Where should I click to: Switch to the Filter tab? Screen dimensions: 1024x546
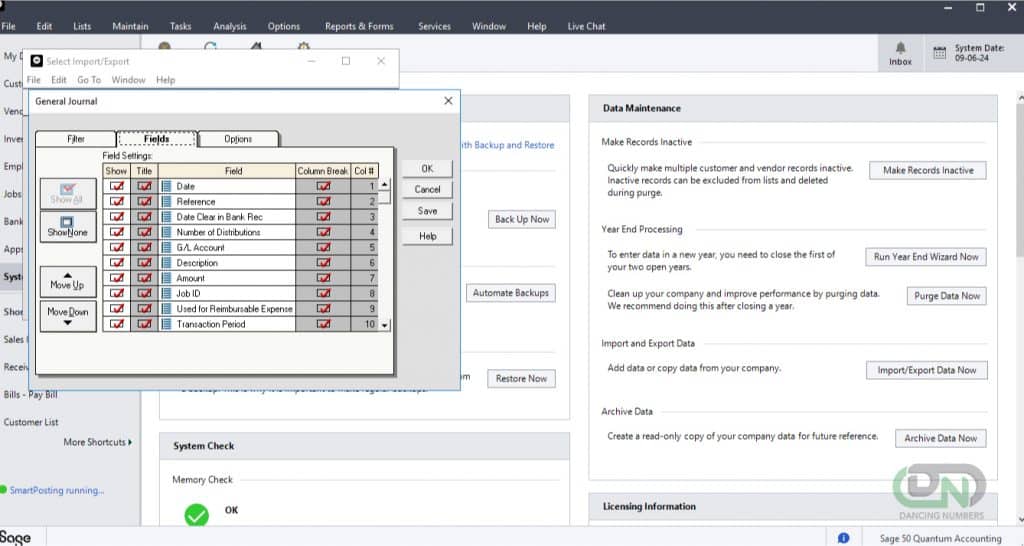[x=76, y=138]
